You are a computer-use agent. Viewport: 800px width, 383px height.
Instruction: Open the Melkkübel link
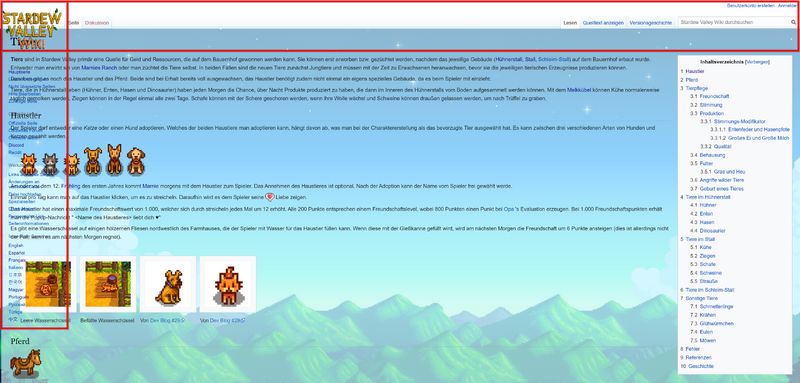(x=579, y=90)
